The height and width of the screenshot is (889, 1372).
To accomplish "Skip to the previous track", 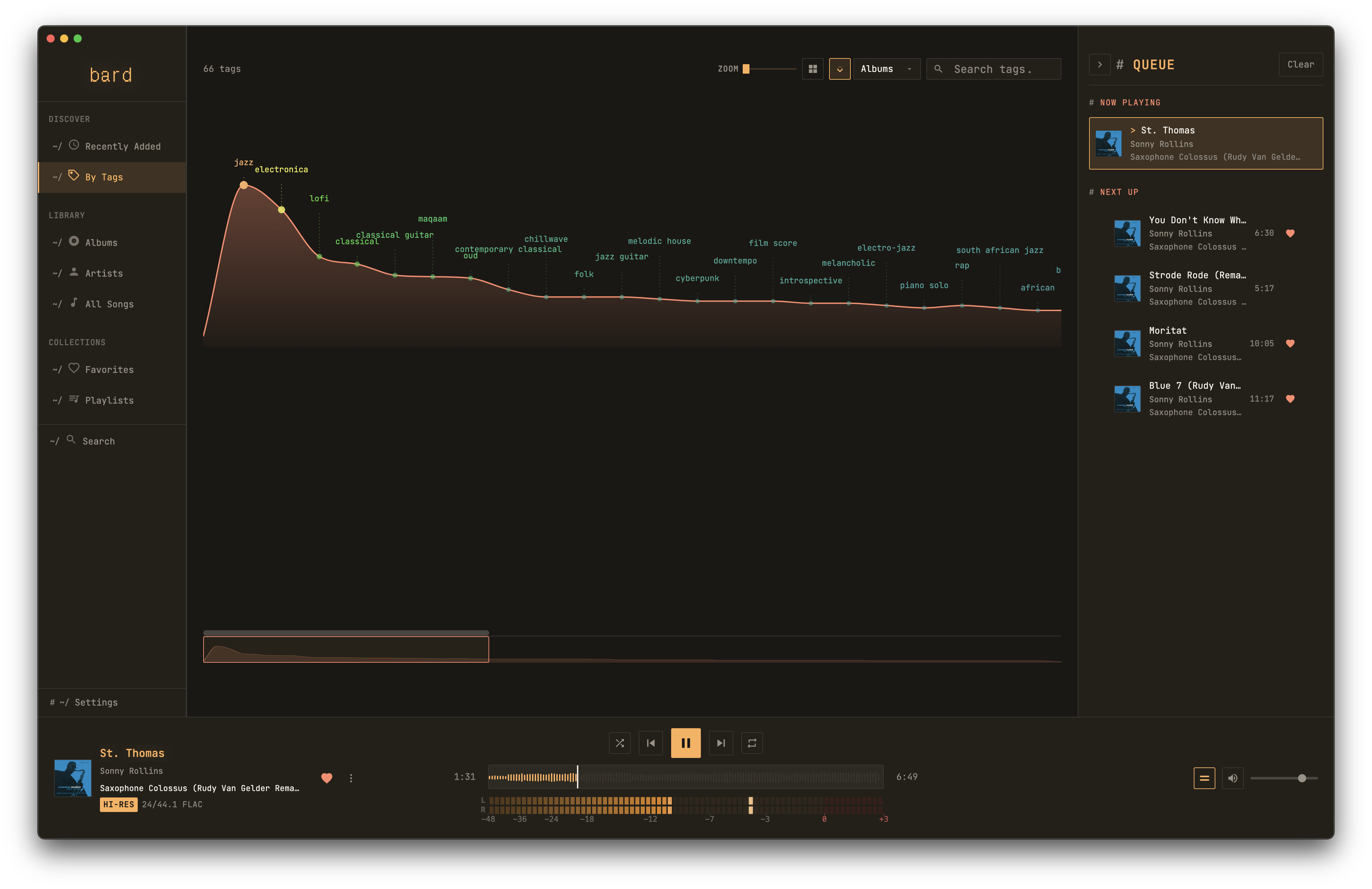I will (651, 743).
